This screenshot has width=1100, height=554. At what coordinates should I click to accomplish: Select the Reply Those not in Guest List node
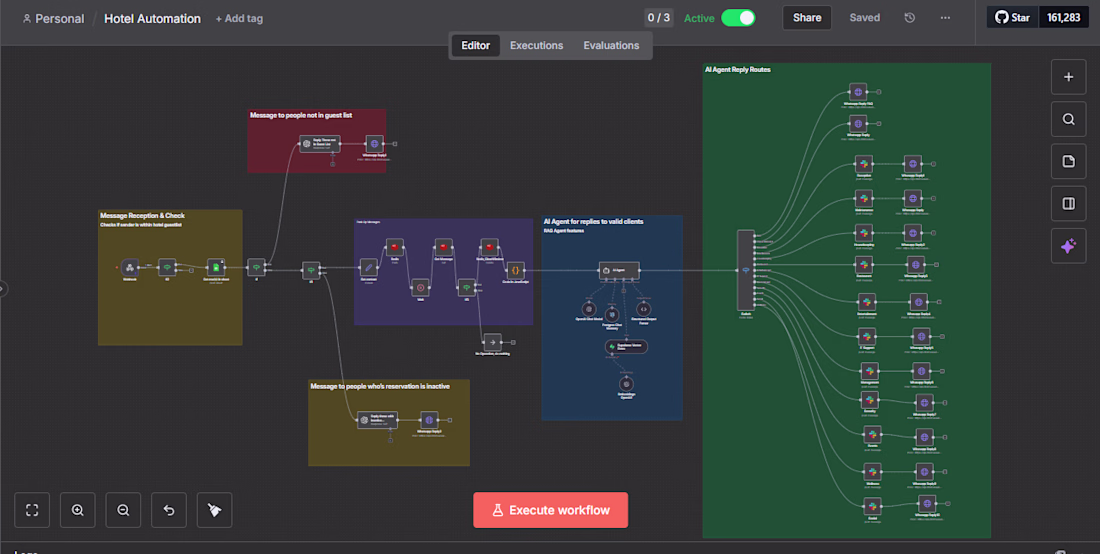click(320, 144)
